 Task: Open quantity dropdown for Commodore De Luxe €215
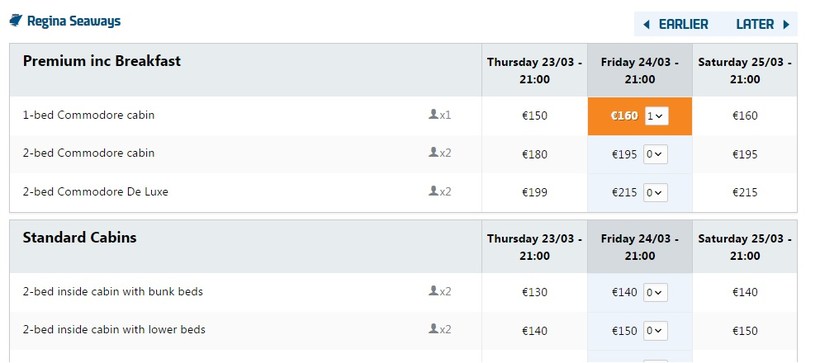(x=655, y=192)
